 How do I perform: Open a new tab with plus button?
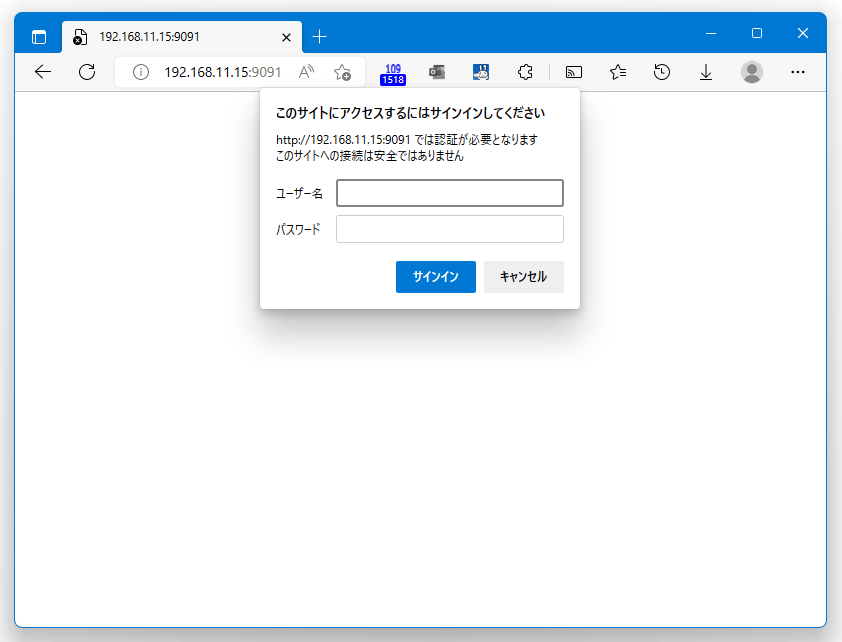(x=320, y=37)
